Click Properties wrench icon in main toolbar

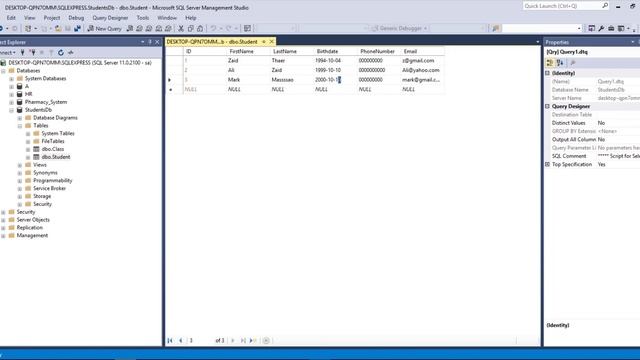pos(601,28)
